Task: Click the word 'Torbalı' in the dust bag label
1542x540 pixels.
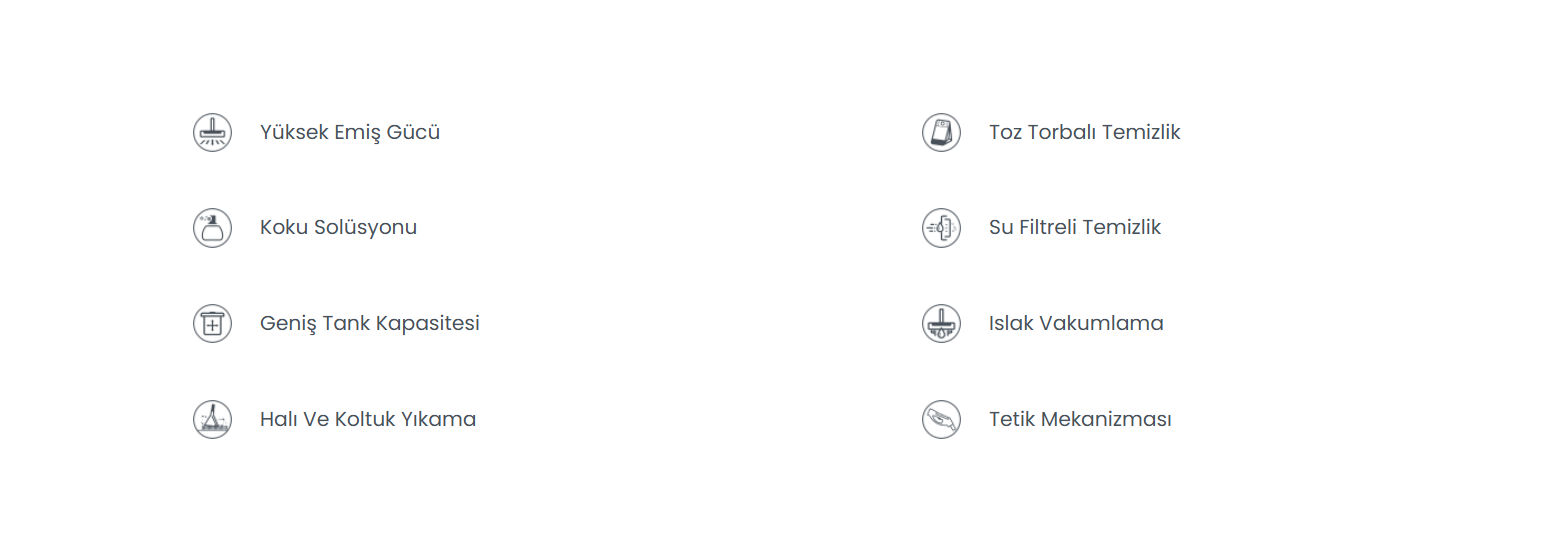Action: (1061, 132)
